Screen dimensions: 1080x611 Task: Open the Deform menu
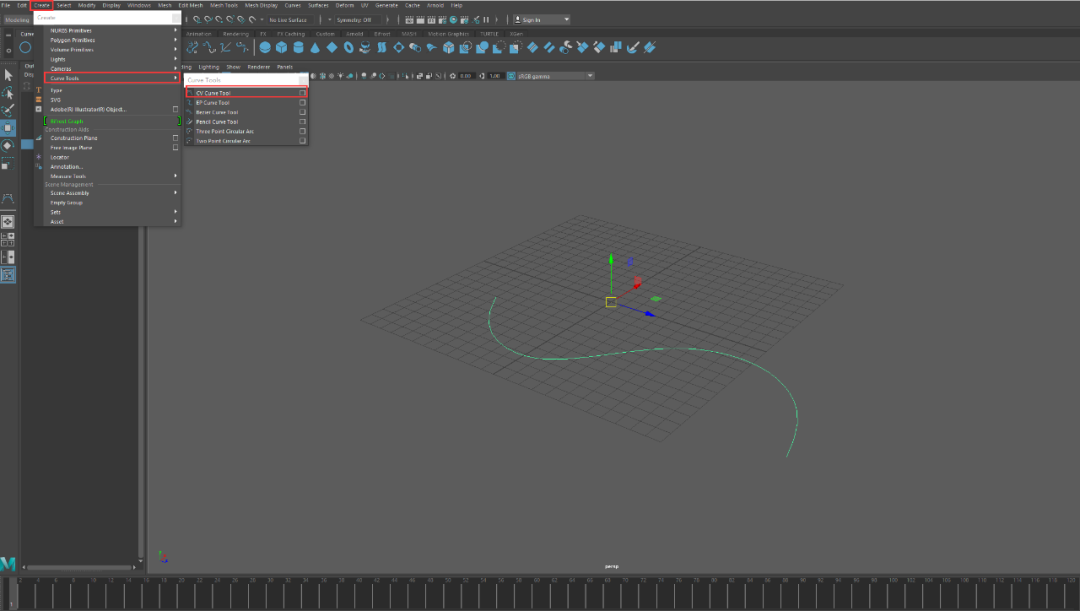click(344, 6)
